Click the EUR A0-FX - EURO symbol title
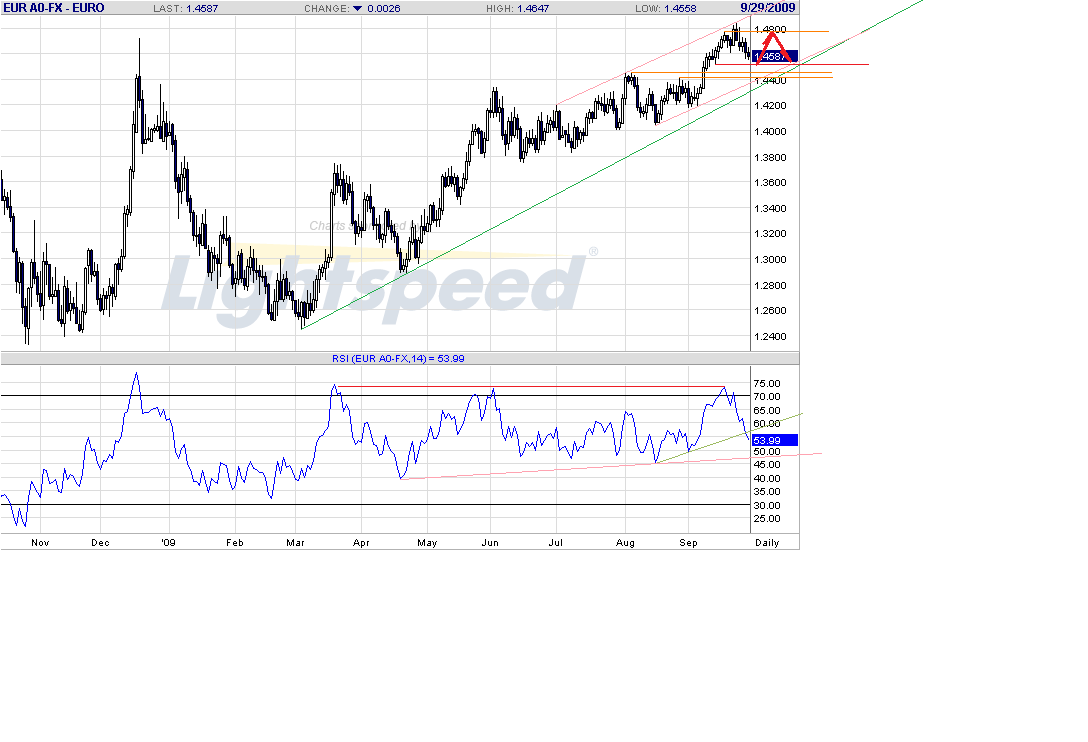Image resolution: width=1088 pixels, height=742 pixels. pyautogui.click(x=53, y=8)
